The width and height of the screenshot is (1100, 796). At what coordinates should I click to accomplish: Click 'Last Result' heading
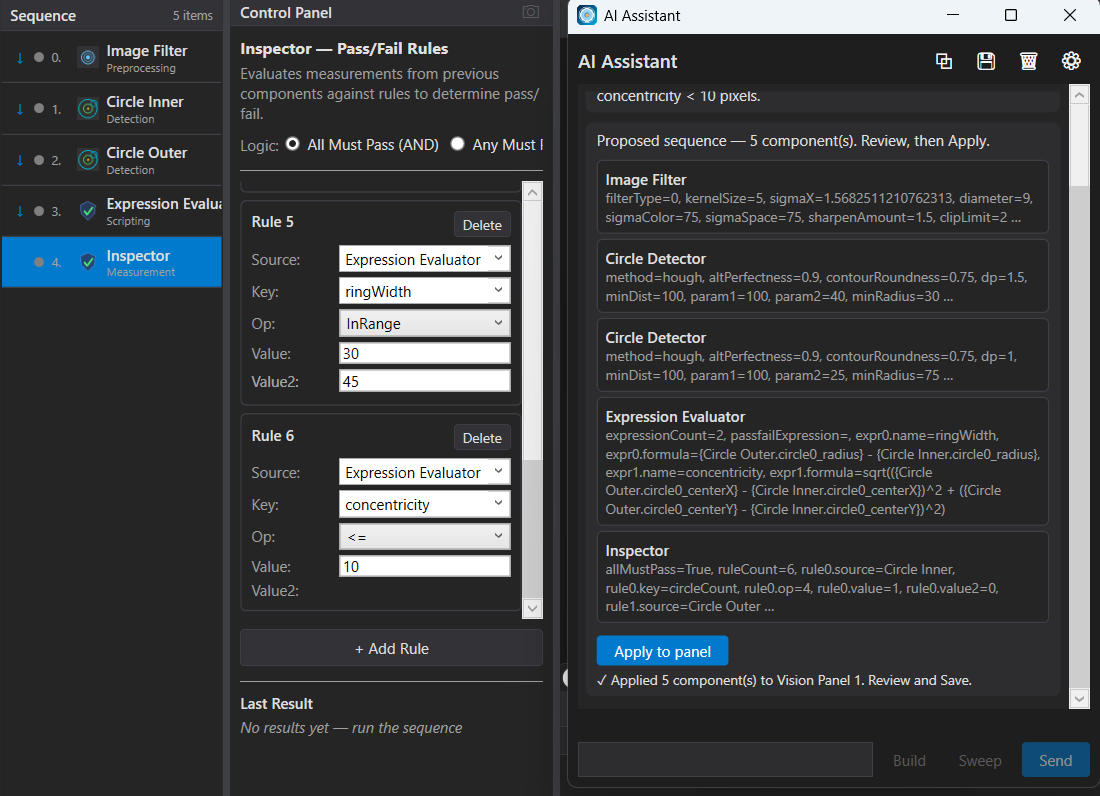(276, 703)
